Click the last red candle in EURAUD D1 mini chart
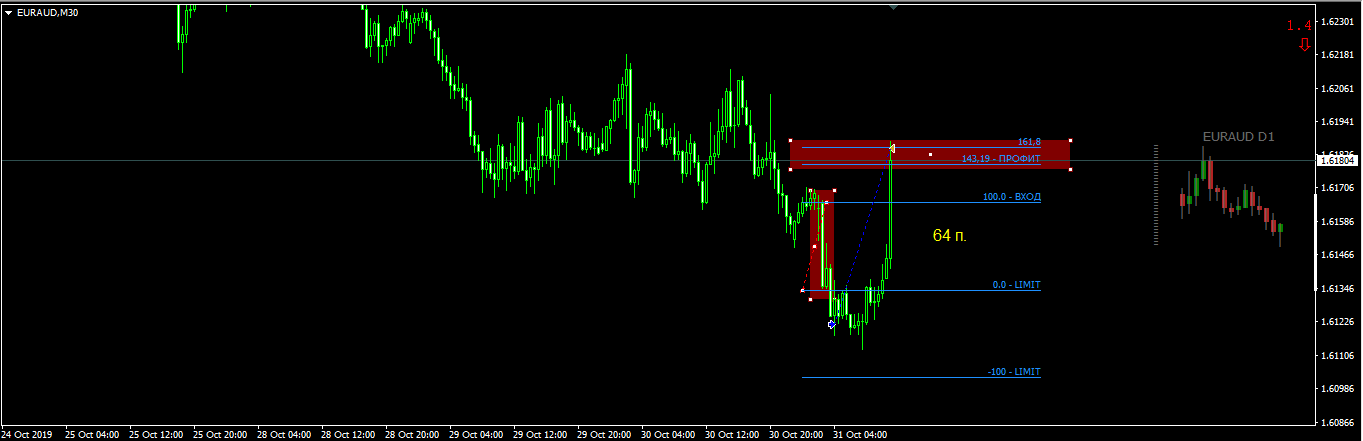The image size is (1363, 441). 1275,228
